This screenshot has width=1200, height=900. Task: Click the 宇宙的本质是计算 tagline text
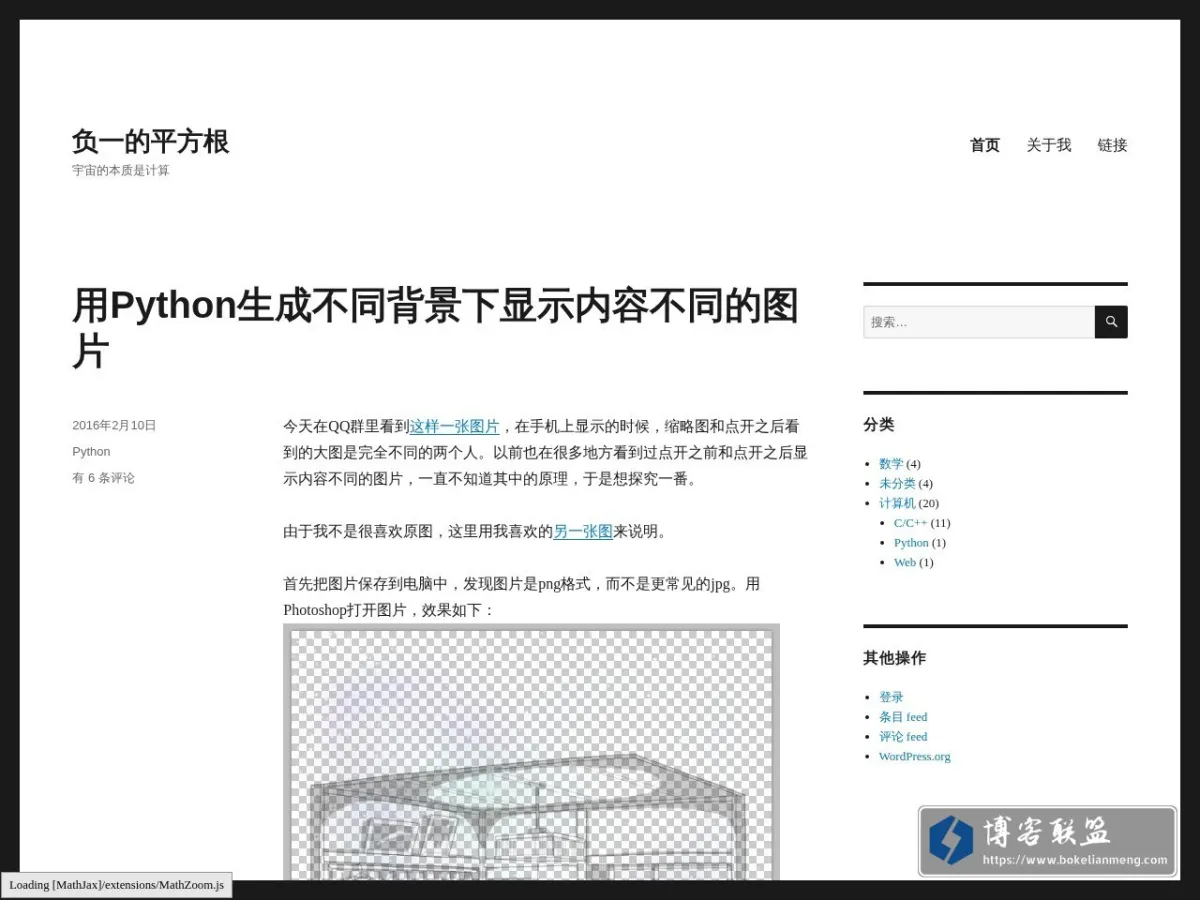(121, 171)
